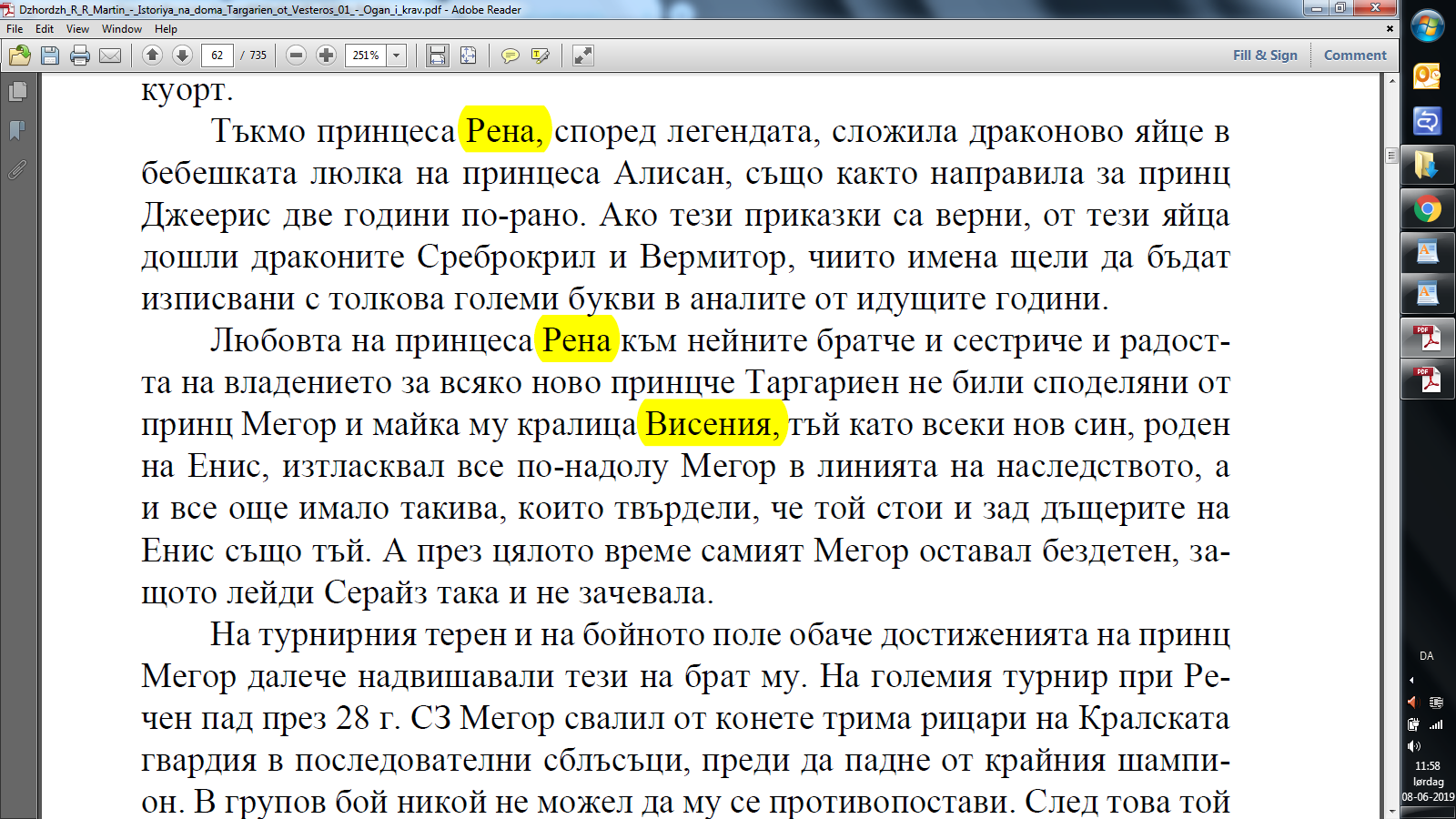
Task: Open the Help menu
Action: [166, 29]
